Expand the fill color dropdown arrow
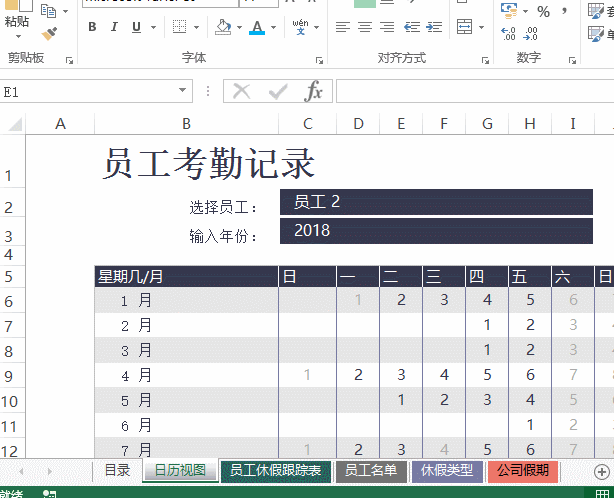The width and height of the screenshot is (614, 498). click(240, 27)
